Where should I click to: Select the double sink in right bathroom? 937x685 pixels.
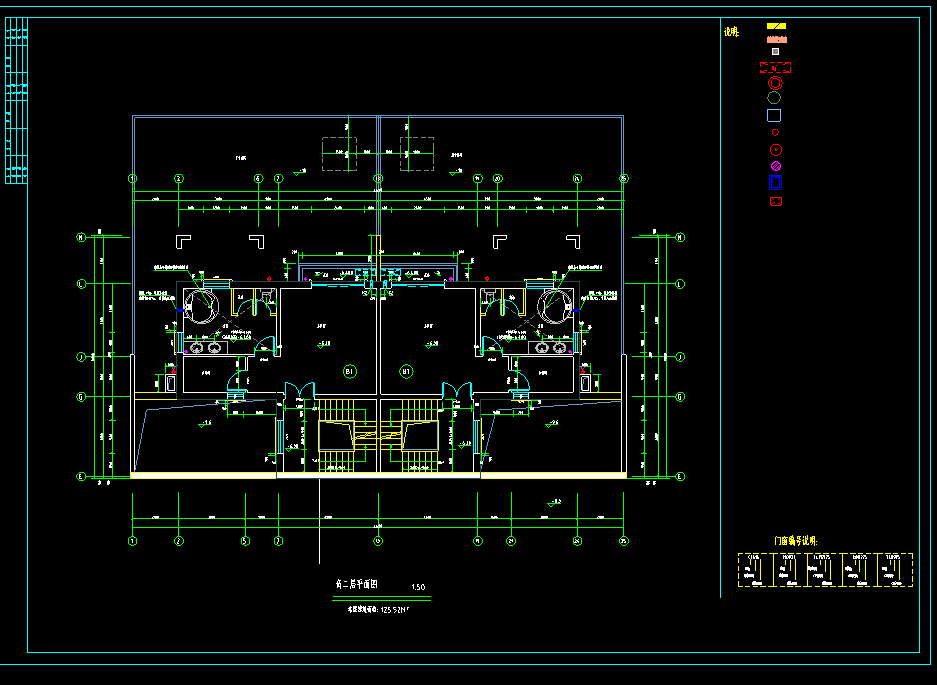551,348
